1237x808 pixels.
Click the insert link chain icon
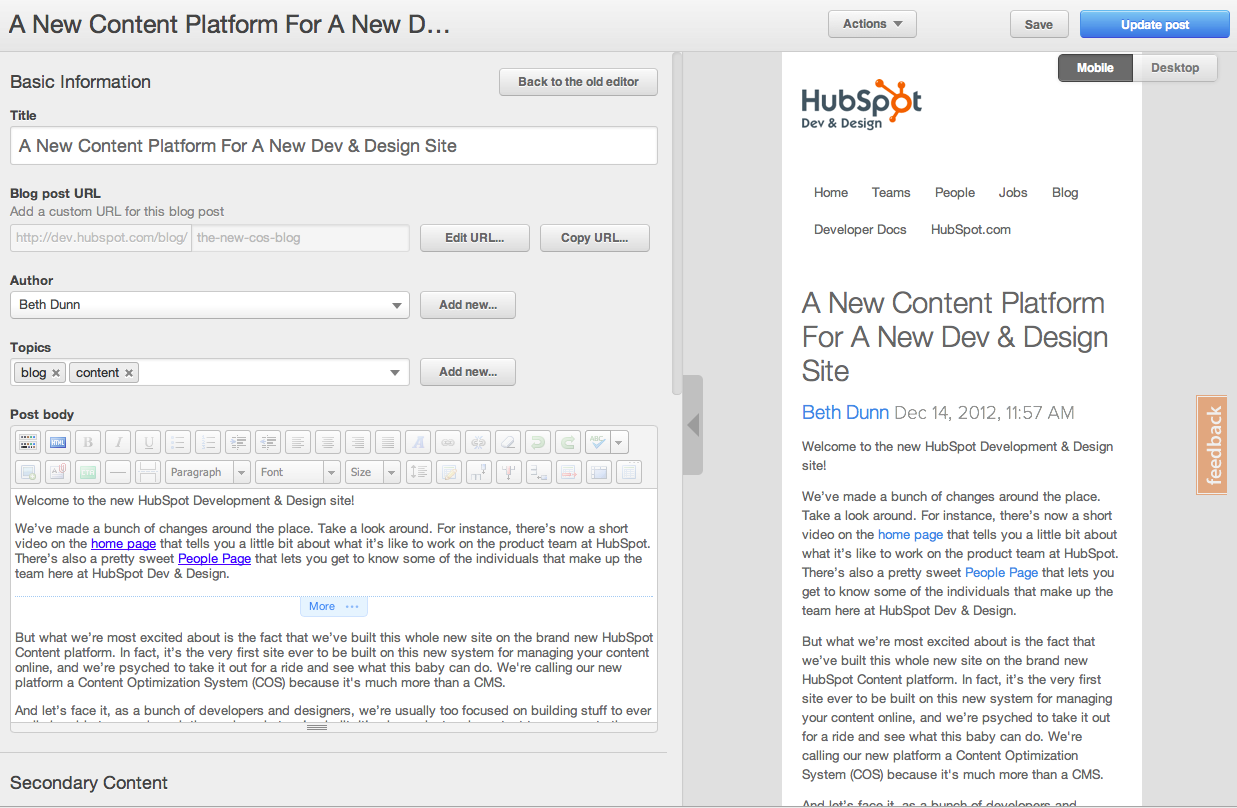point(448,442)
